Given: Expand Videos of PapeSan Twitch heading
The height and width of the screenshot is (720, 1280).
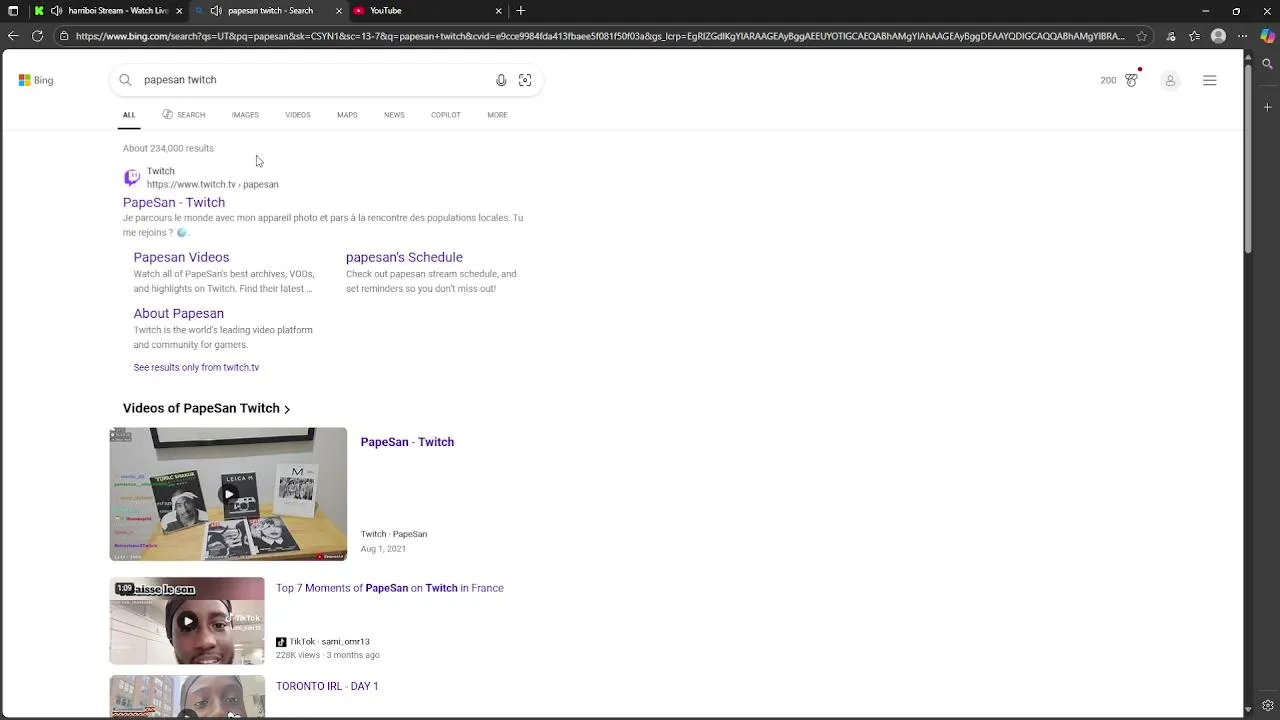Looking at the screenshot, I should click(207, 409).
